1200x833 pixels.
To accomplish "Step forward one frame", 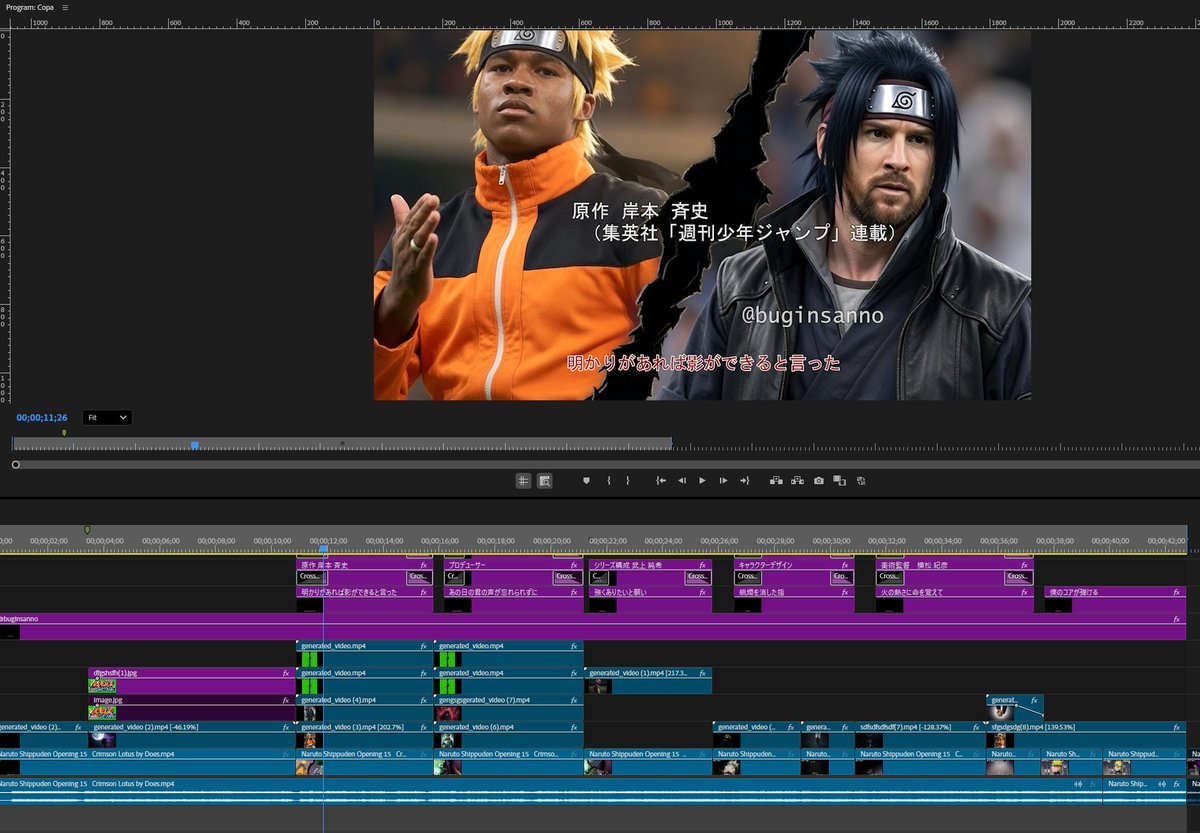I will coord(723,481).
